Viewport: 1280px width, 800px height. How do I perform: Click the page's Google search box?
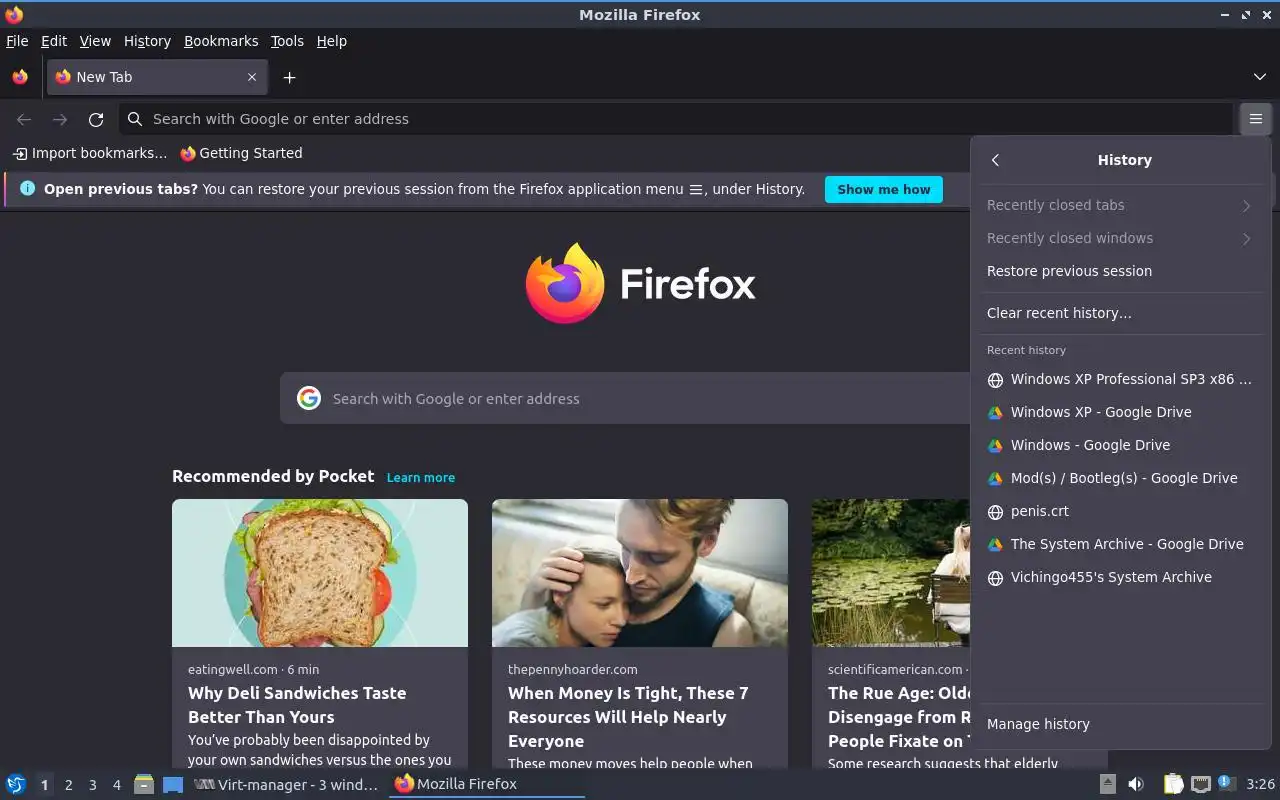[625, 398]
